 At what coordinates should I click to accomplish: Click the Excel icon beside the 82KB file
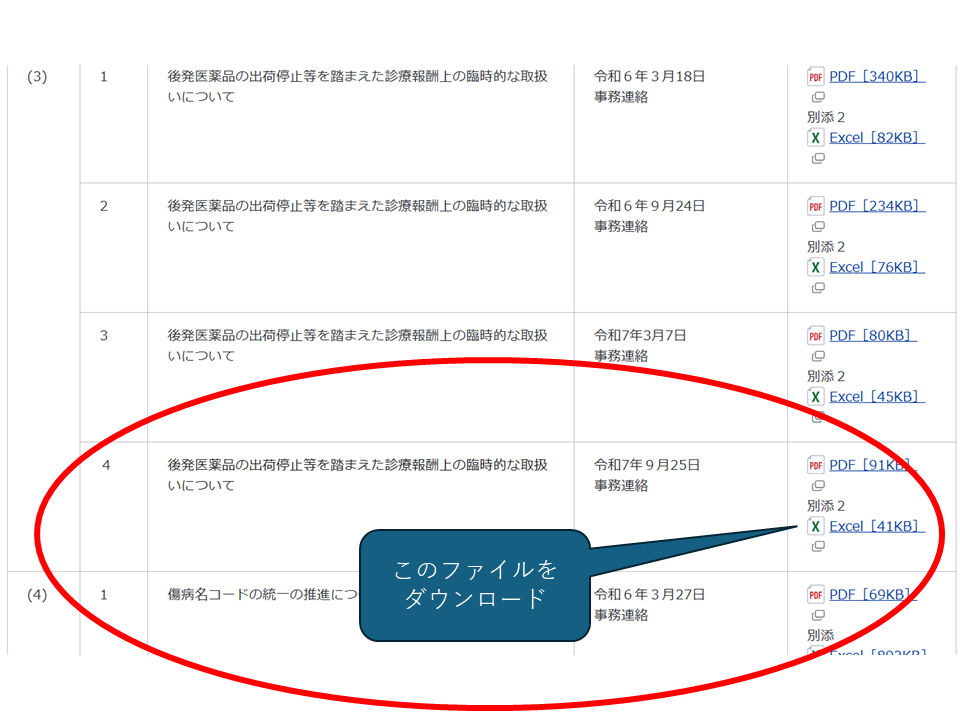pos(815,138)
